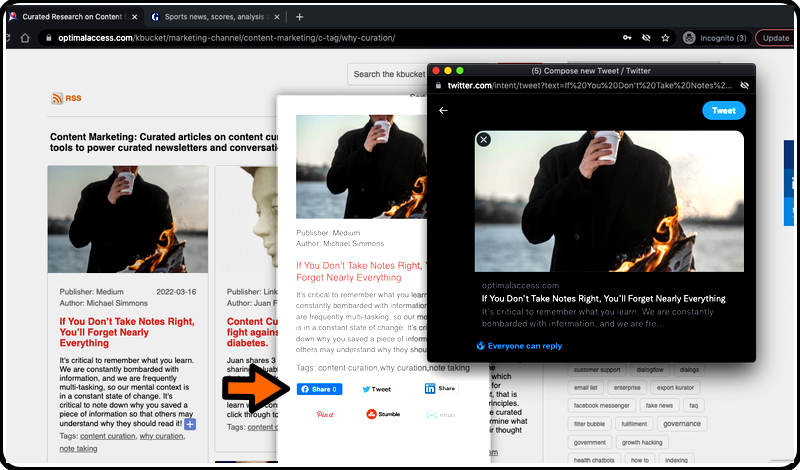Click the article image in center popup
Screen dimensions: 800x470
pos(361,167)
